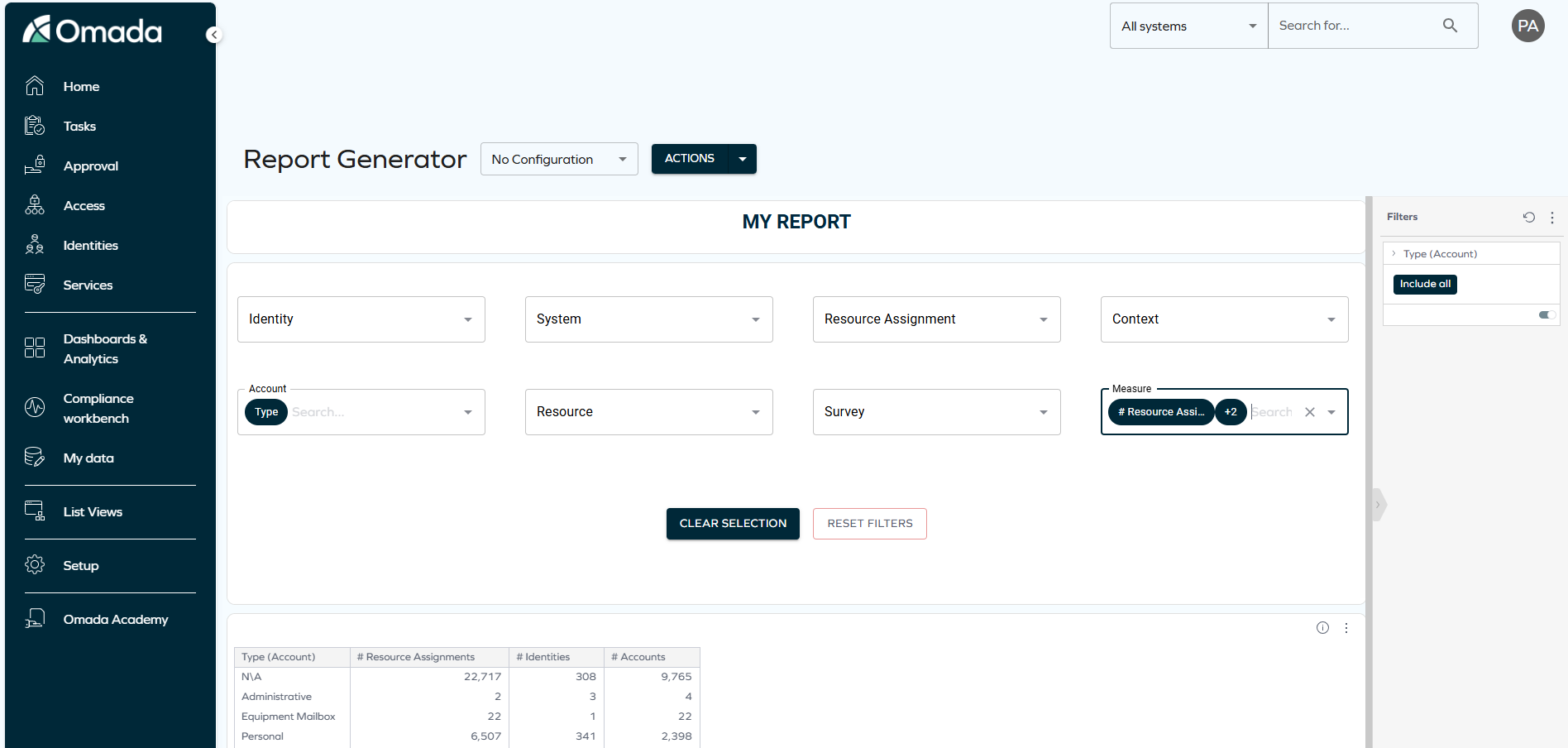This screenshot has height=748, width=1568.
Task: Open the Compliance workbench
Action: 98,408
